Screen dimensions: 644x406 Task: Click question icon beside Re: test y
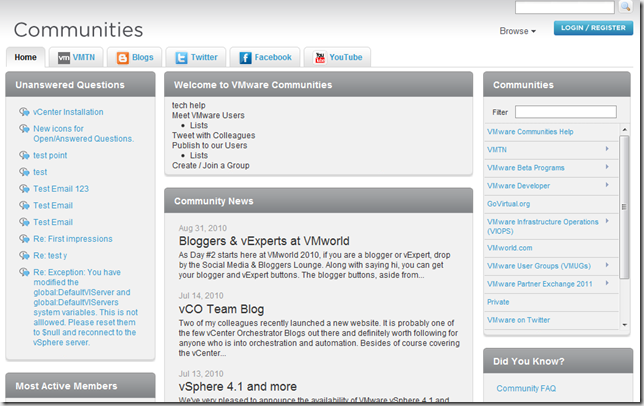(24, 255)
